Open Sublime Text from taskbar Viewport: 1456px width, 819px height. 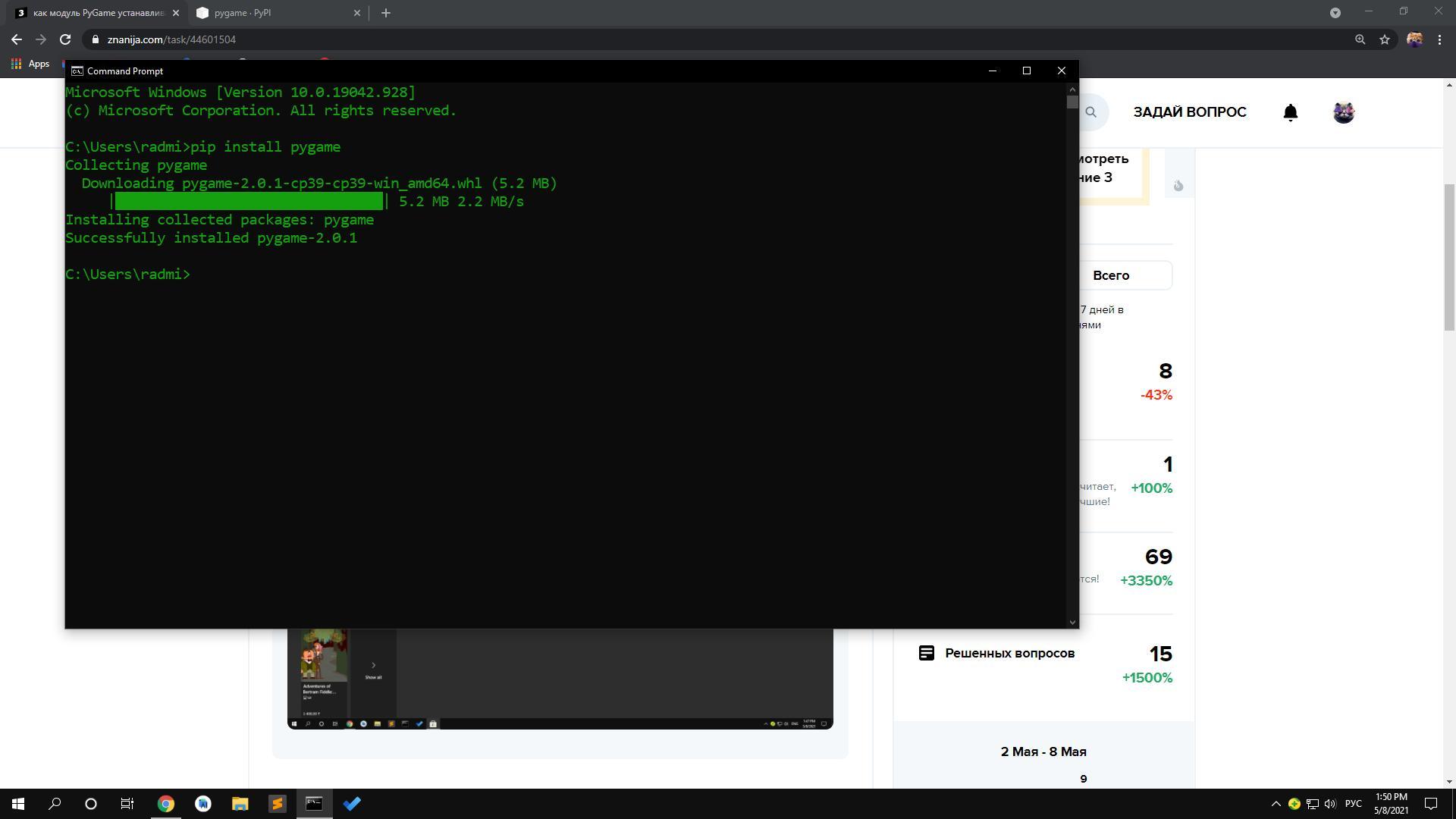point(277,804)
